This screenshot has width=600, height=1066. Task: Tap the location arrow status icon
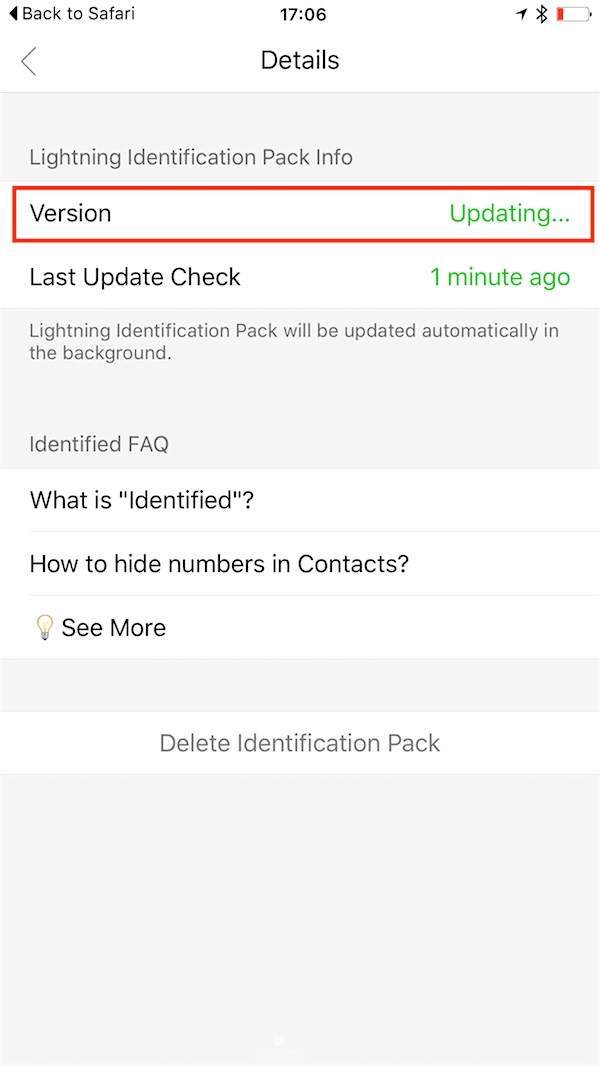[521, 14]
